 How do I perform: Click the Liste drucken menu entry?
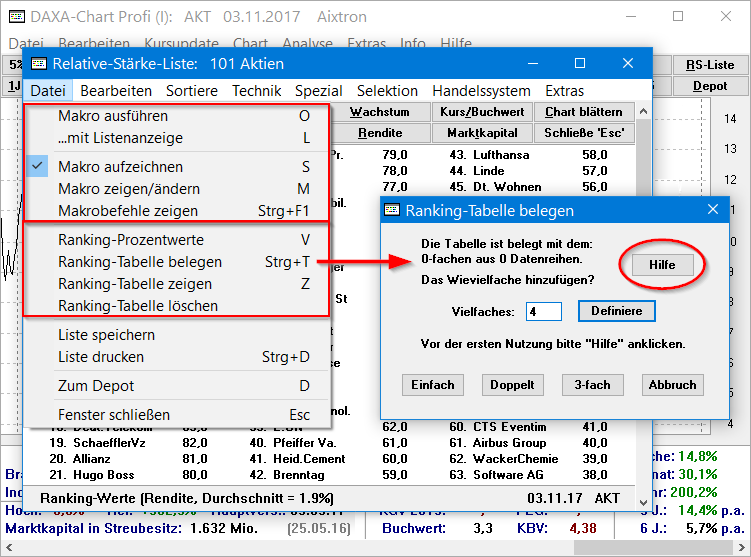coord(101,357)
